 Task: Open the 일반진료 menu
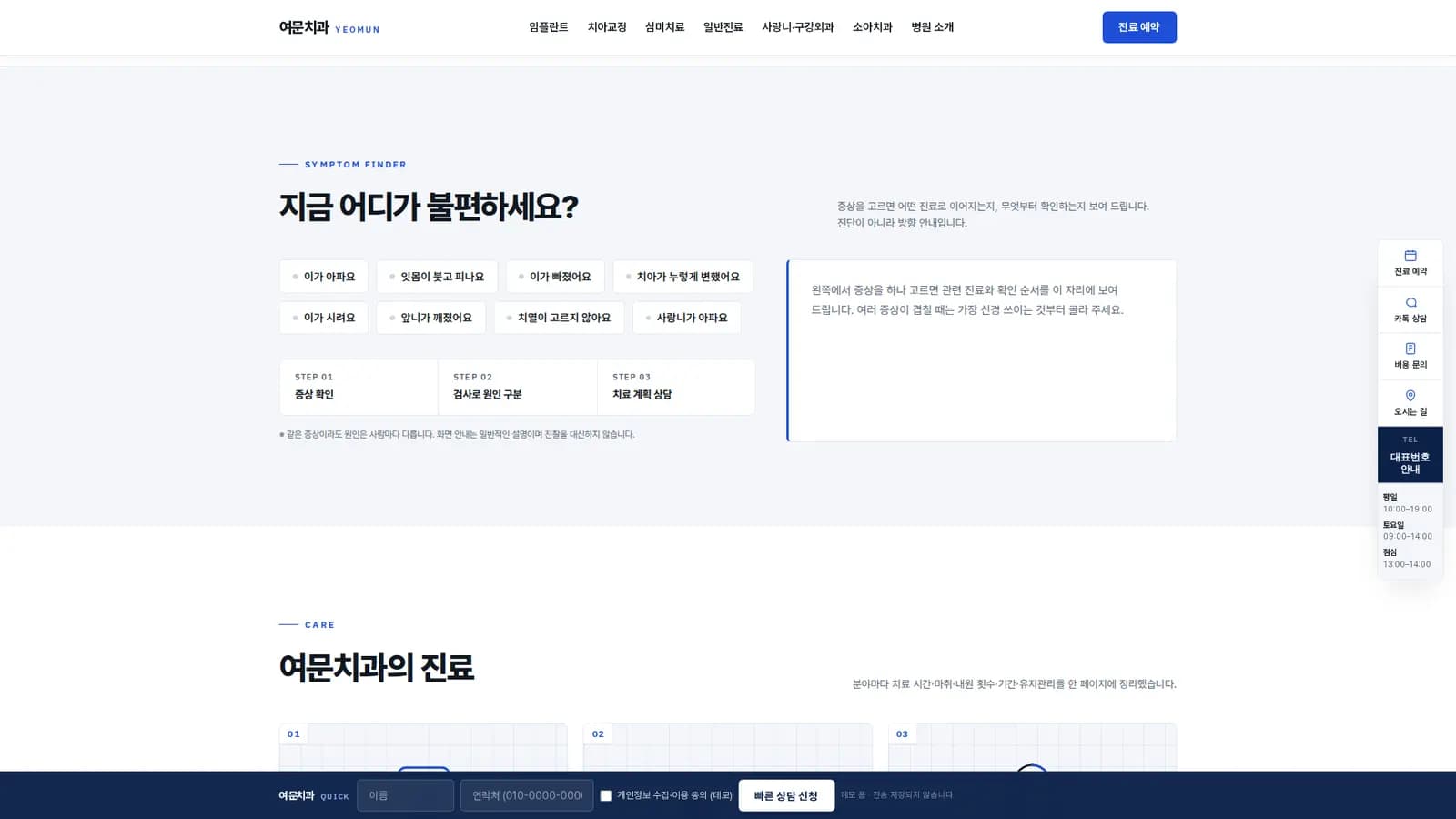(x=723, y=27)
